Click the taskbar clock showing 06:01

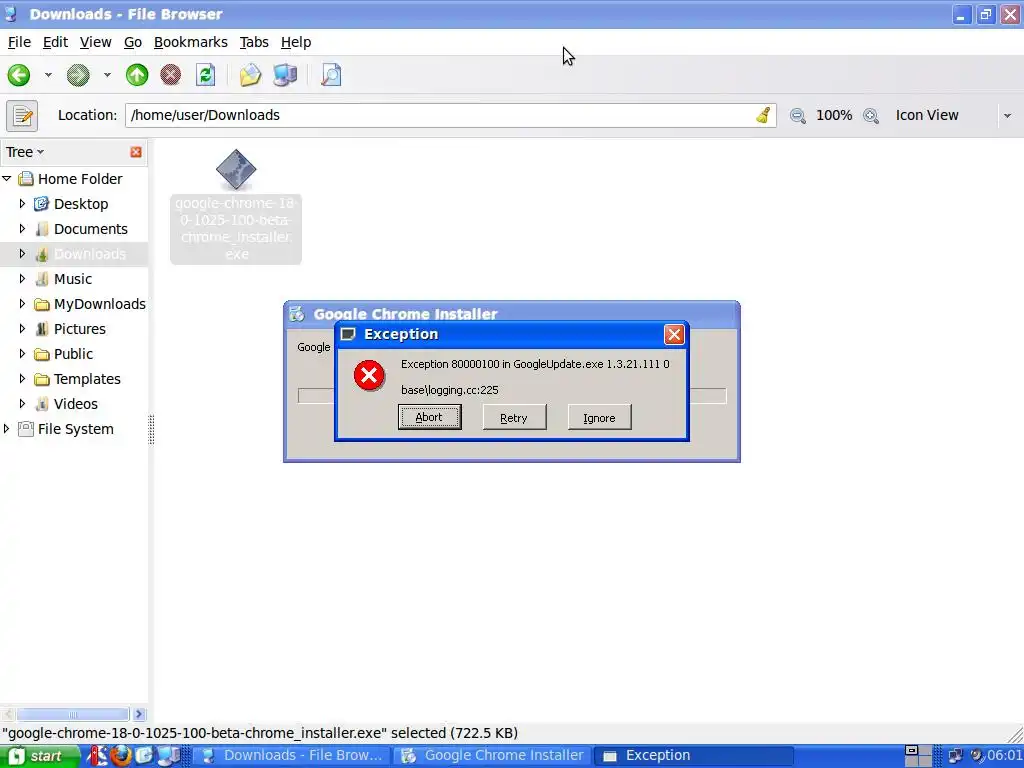(x=1004, y=756)
